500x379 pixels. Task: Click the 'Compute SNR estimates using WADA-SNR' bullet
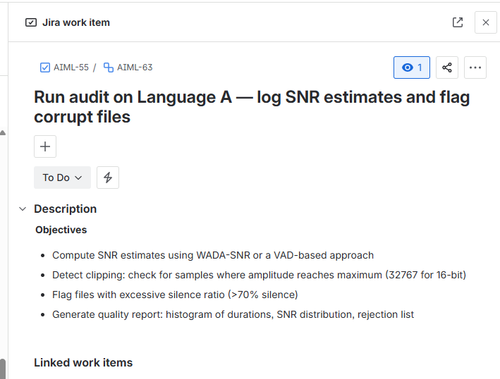213,255
